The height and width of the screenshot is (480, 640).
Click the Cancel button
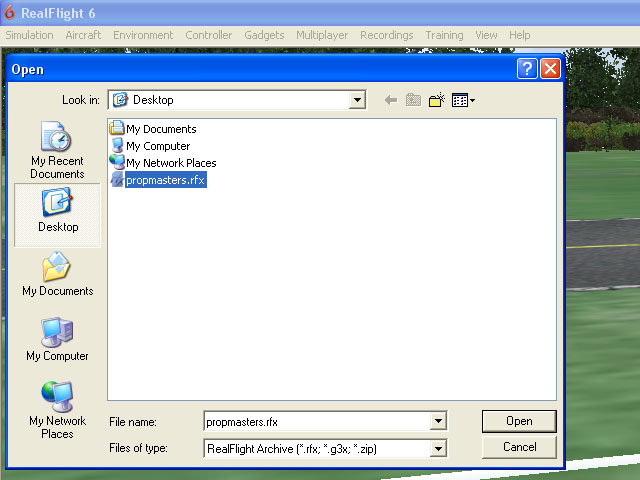point(519,447)
